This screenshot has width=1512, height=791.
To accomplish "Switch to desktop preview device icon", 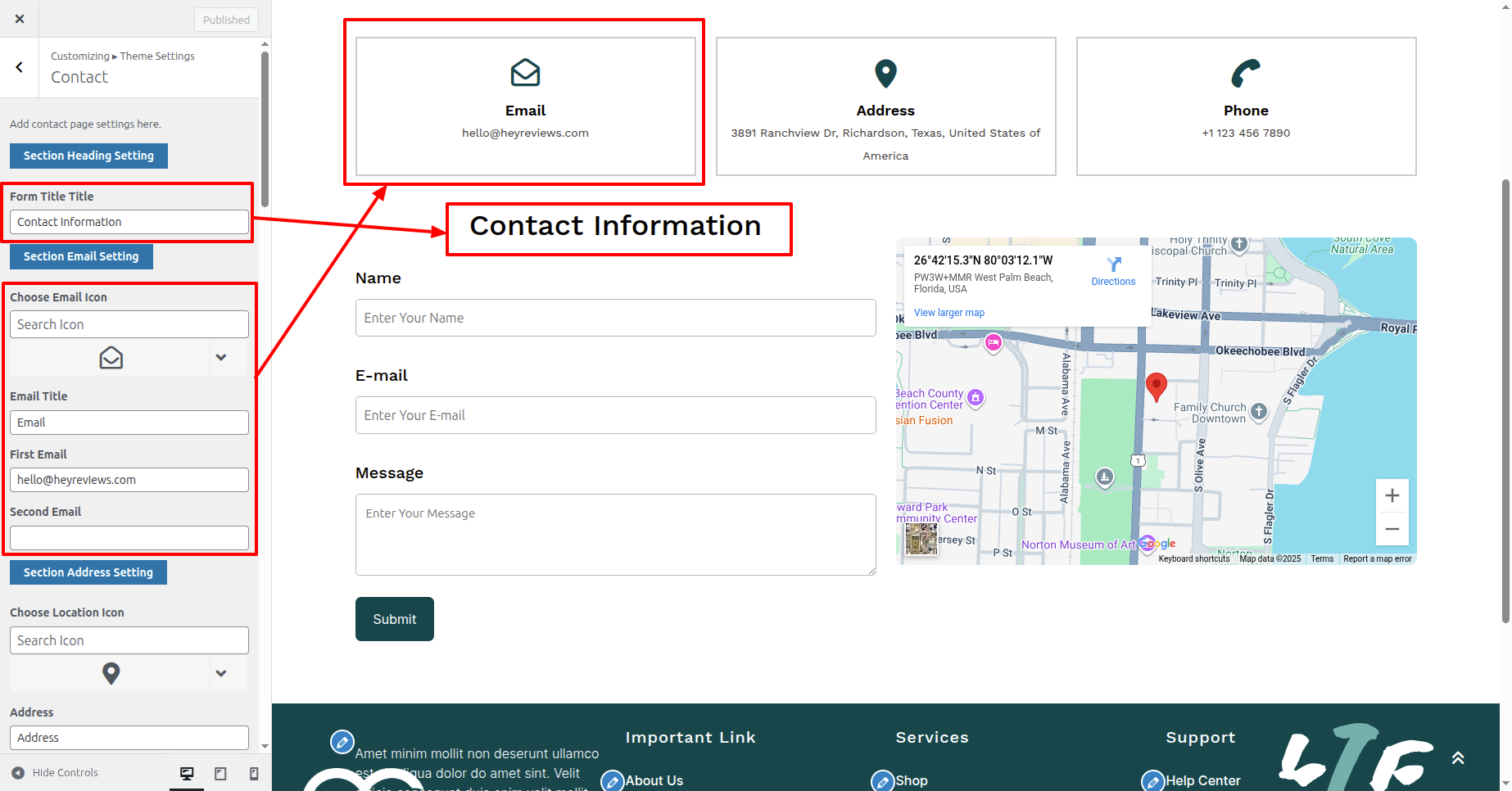I will click(x=187, y=773).
